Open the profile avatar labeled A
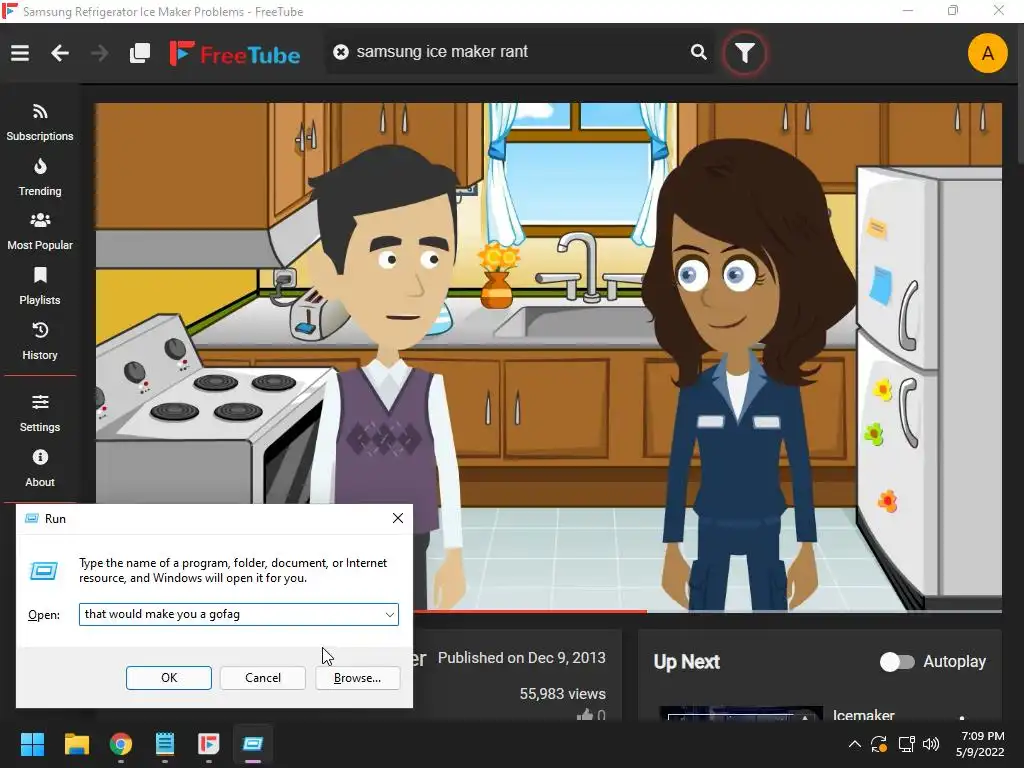This screenshot has height=768, width=1024. point(987,53)
